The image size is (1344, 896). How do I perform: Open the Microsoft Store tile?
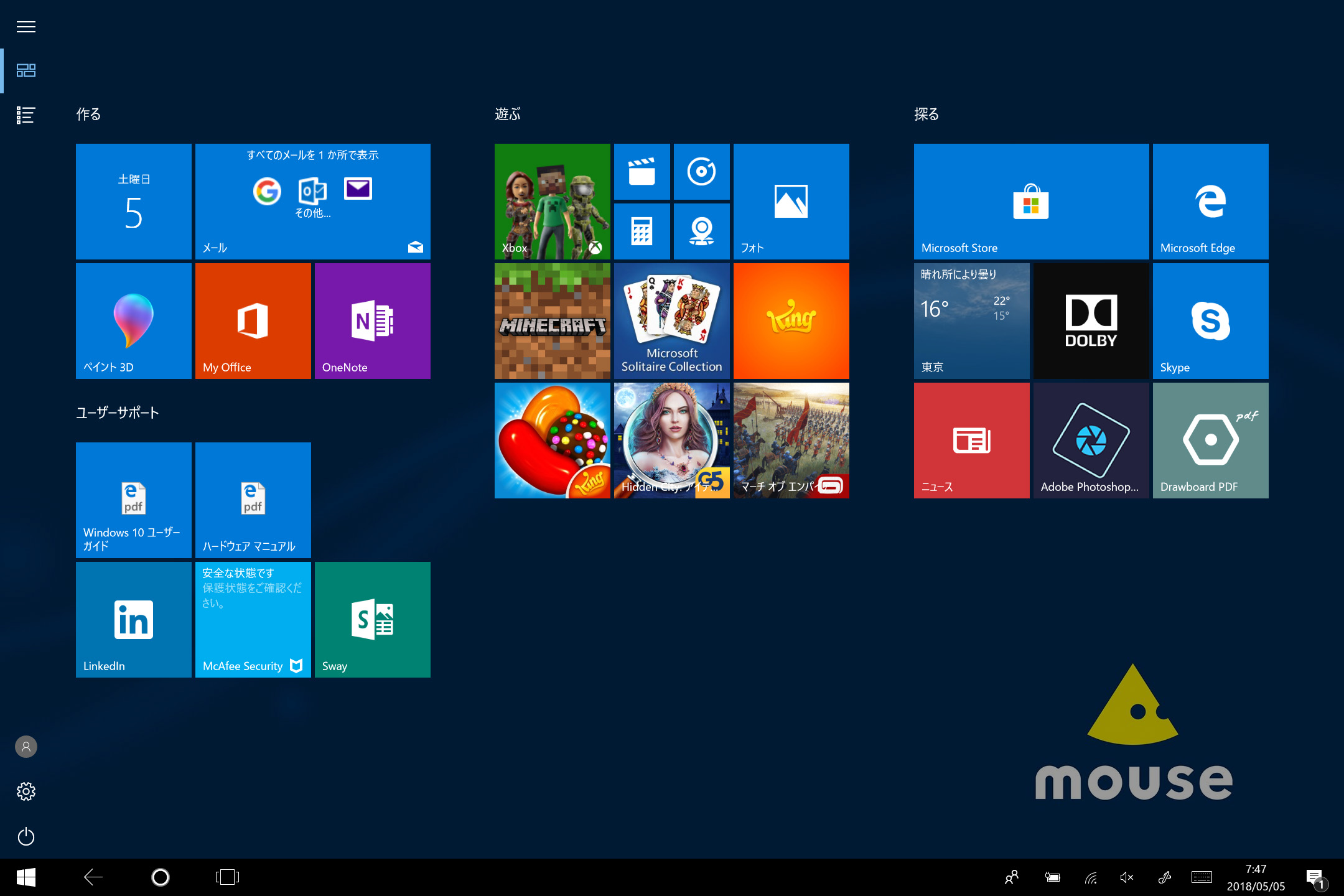click(x=1031, y=201)
